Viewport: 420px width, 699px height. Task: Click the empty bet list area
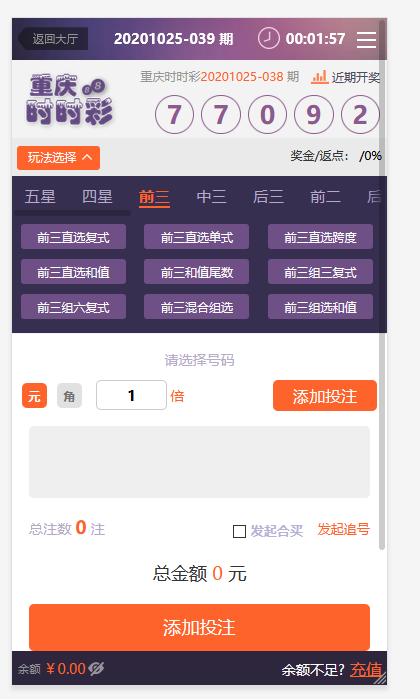point(199,462)
